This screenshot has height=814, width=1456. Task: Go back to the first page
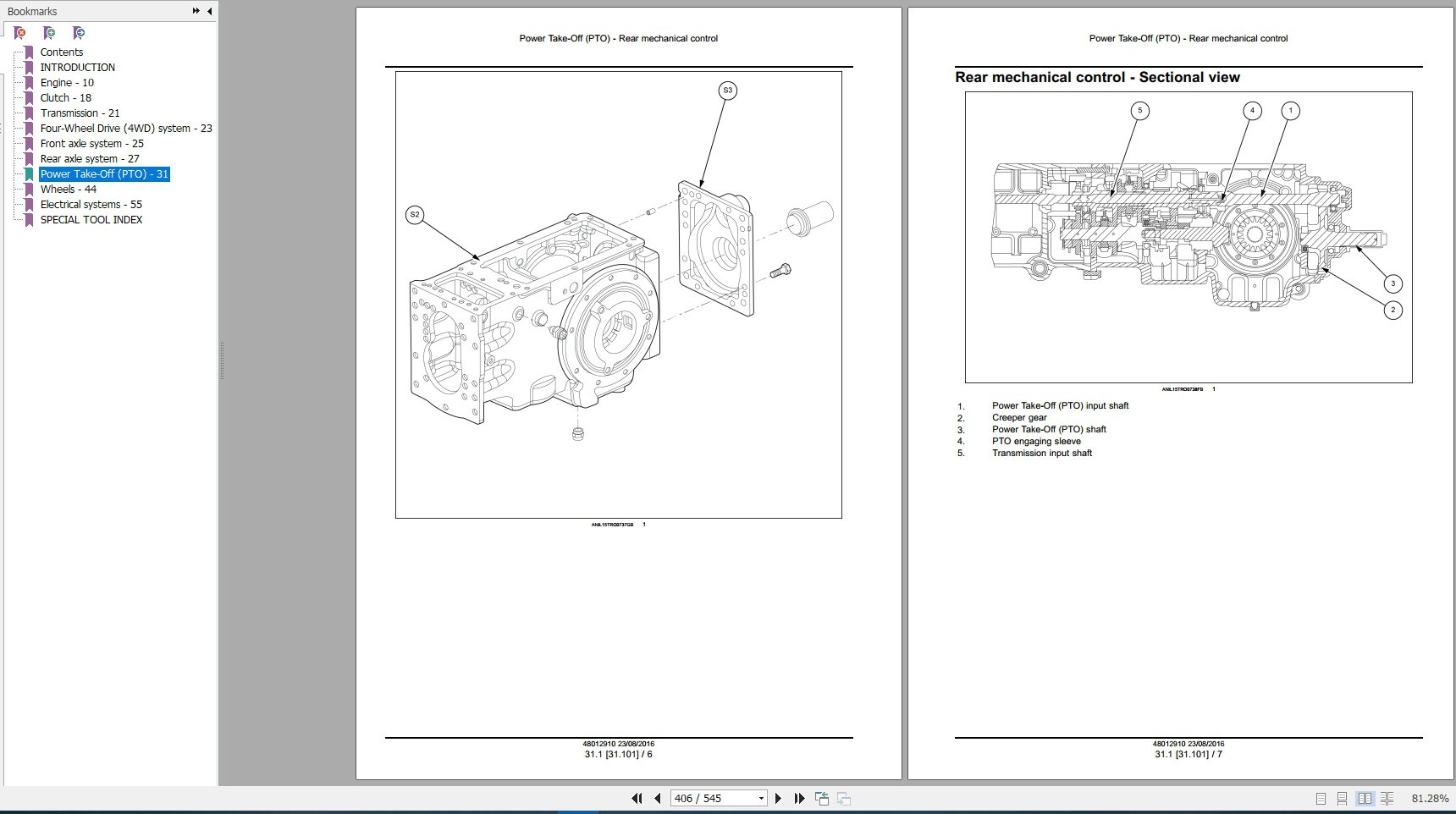(x=637, y=798)
